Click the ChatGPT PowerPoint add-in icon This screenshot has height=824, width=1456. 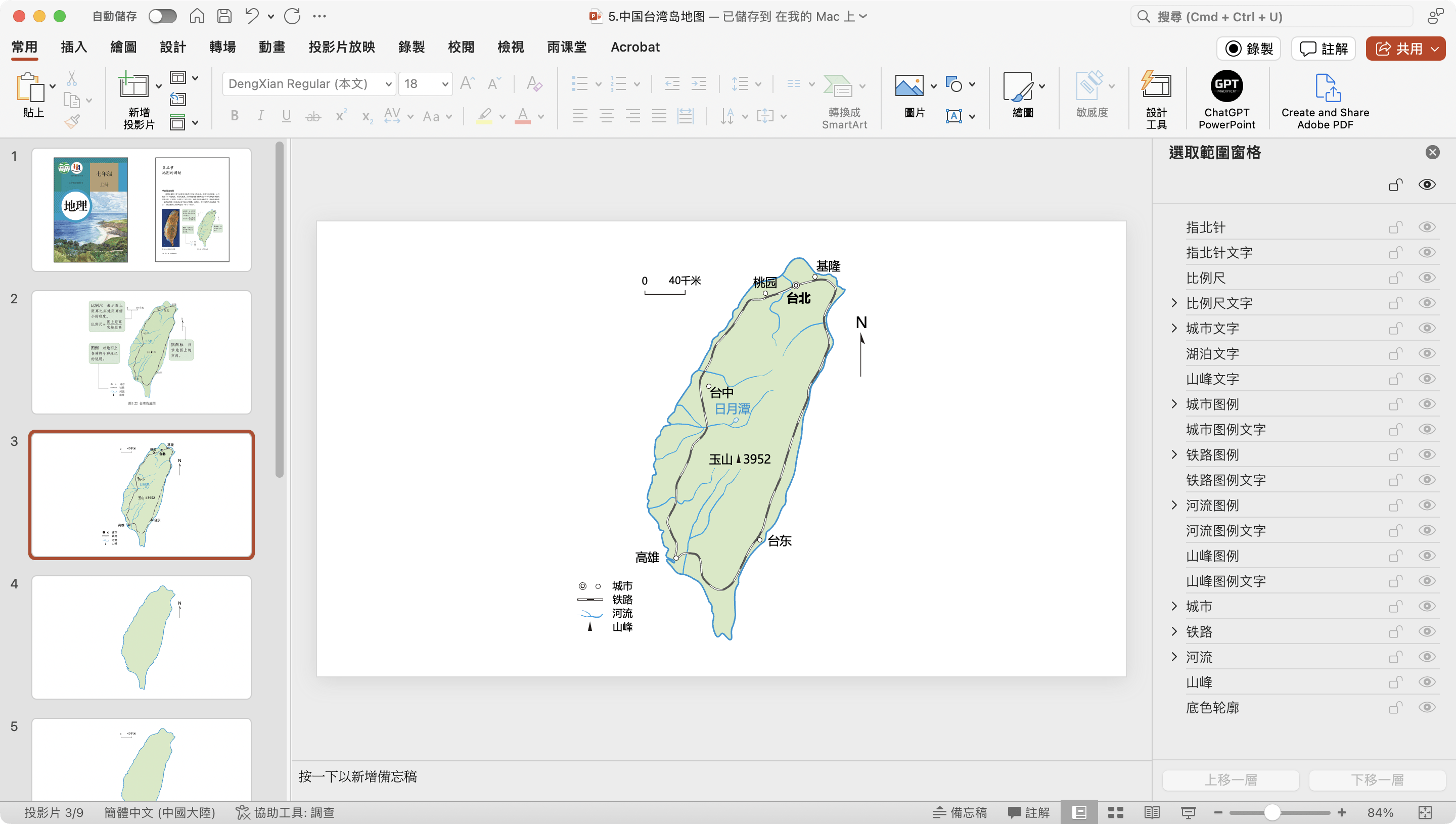click(1226, 86)
